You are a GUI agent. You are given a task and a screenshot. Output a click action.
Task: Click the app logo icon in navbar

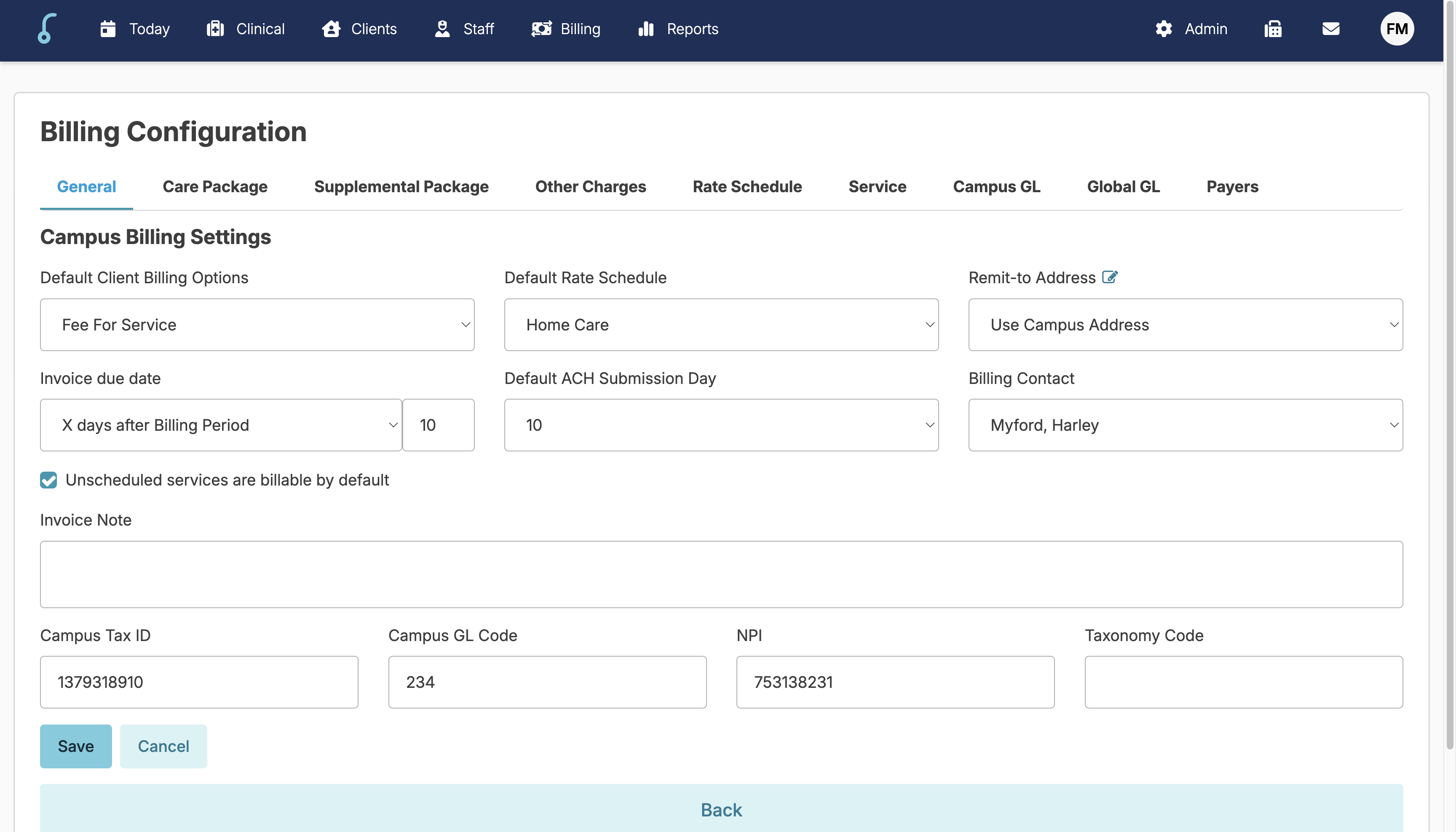coord(47,29)
